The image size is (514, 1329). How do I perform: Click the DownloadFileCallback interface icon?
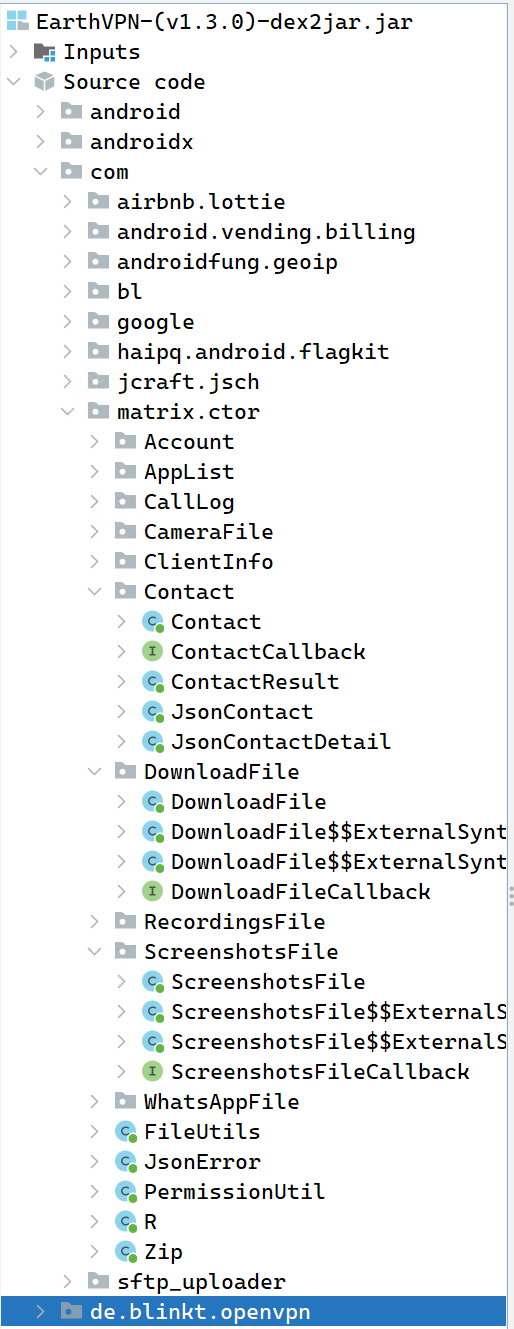tap(153, 892)
